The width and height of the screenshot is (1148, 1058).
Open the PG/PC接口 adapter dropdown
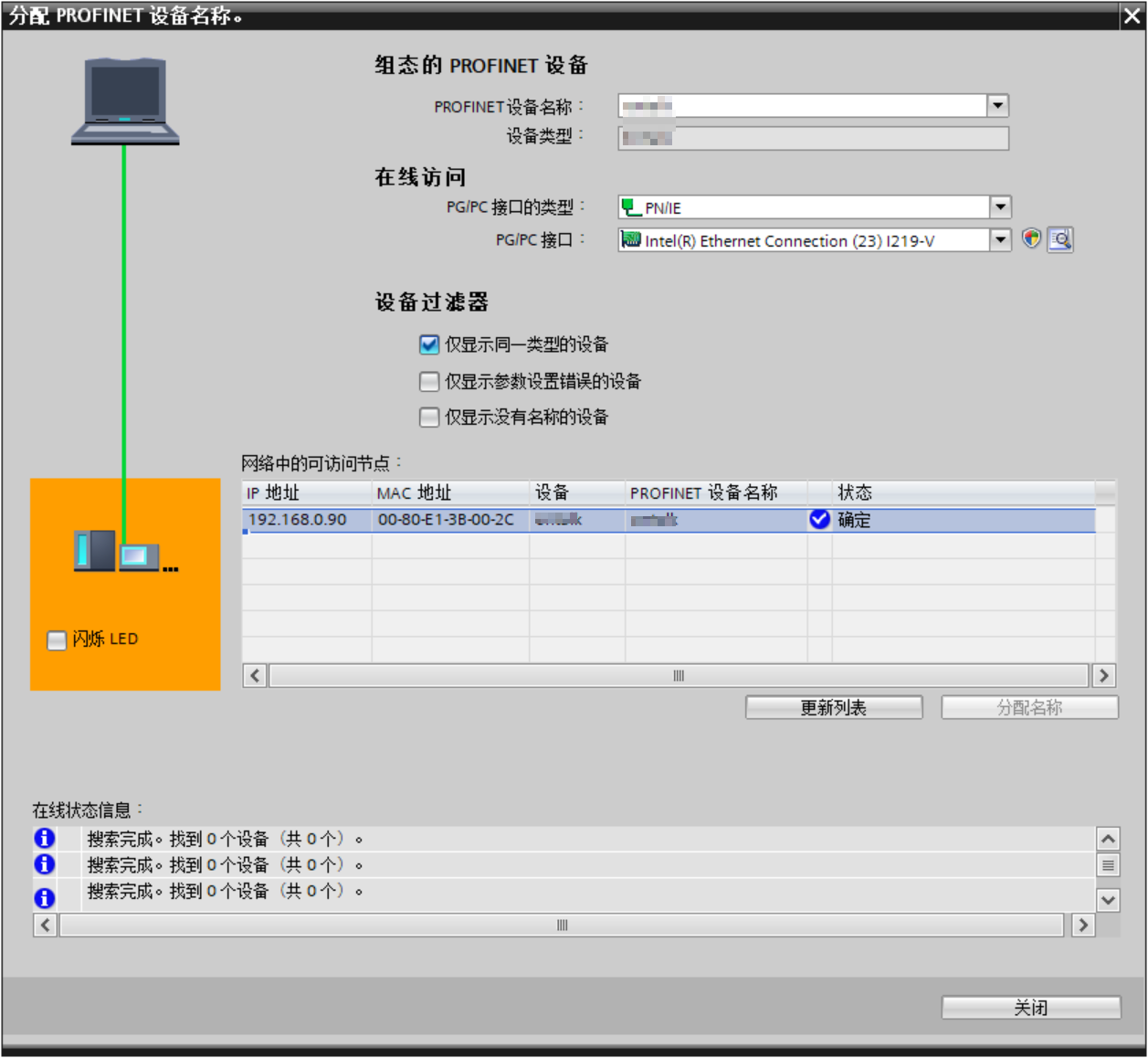1001,239
